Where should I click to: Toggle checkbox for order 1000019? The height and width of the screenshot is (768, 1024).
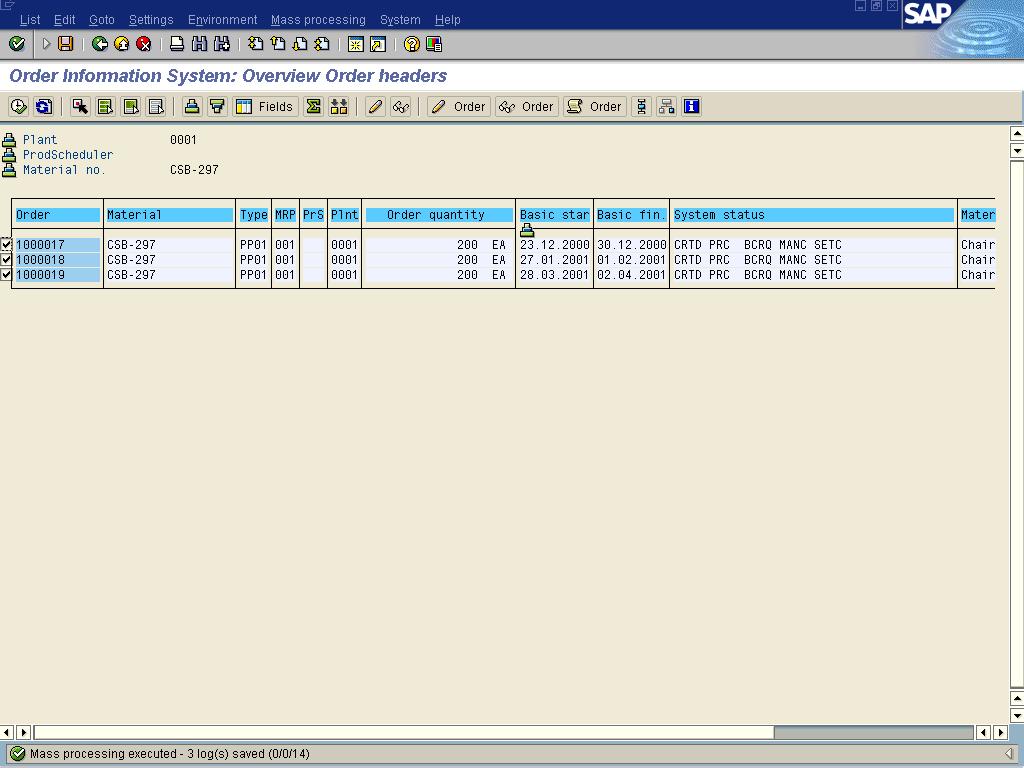[x=6, y=275]
